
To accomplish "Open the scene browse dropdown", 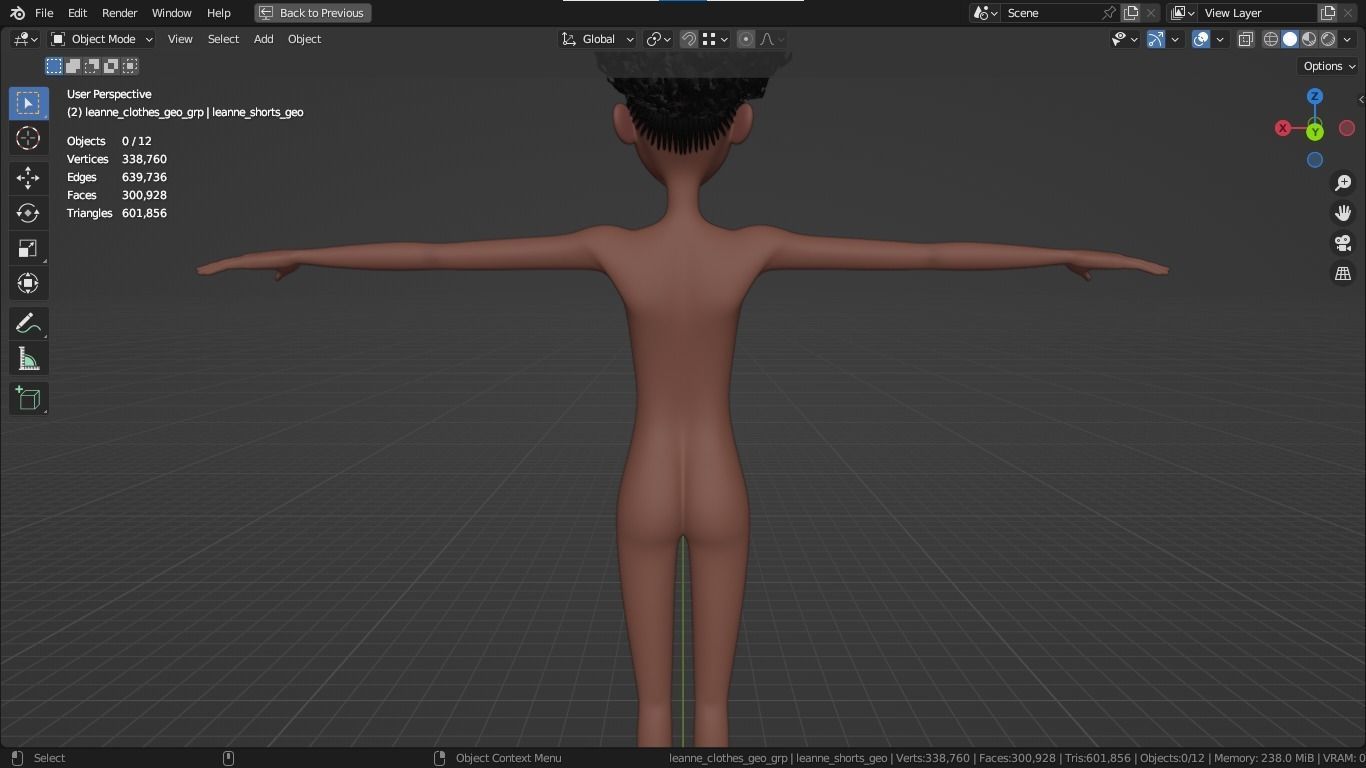I will click(x=985, y=13).
